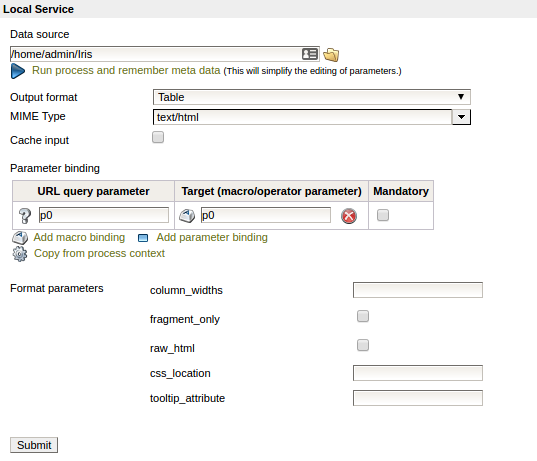Viewport: 537px width, 461px height.
Task: Click the Copy from process context link
Action: coord(99,253)
